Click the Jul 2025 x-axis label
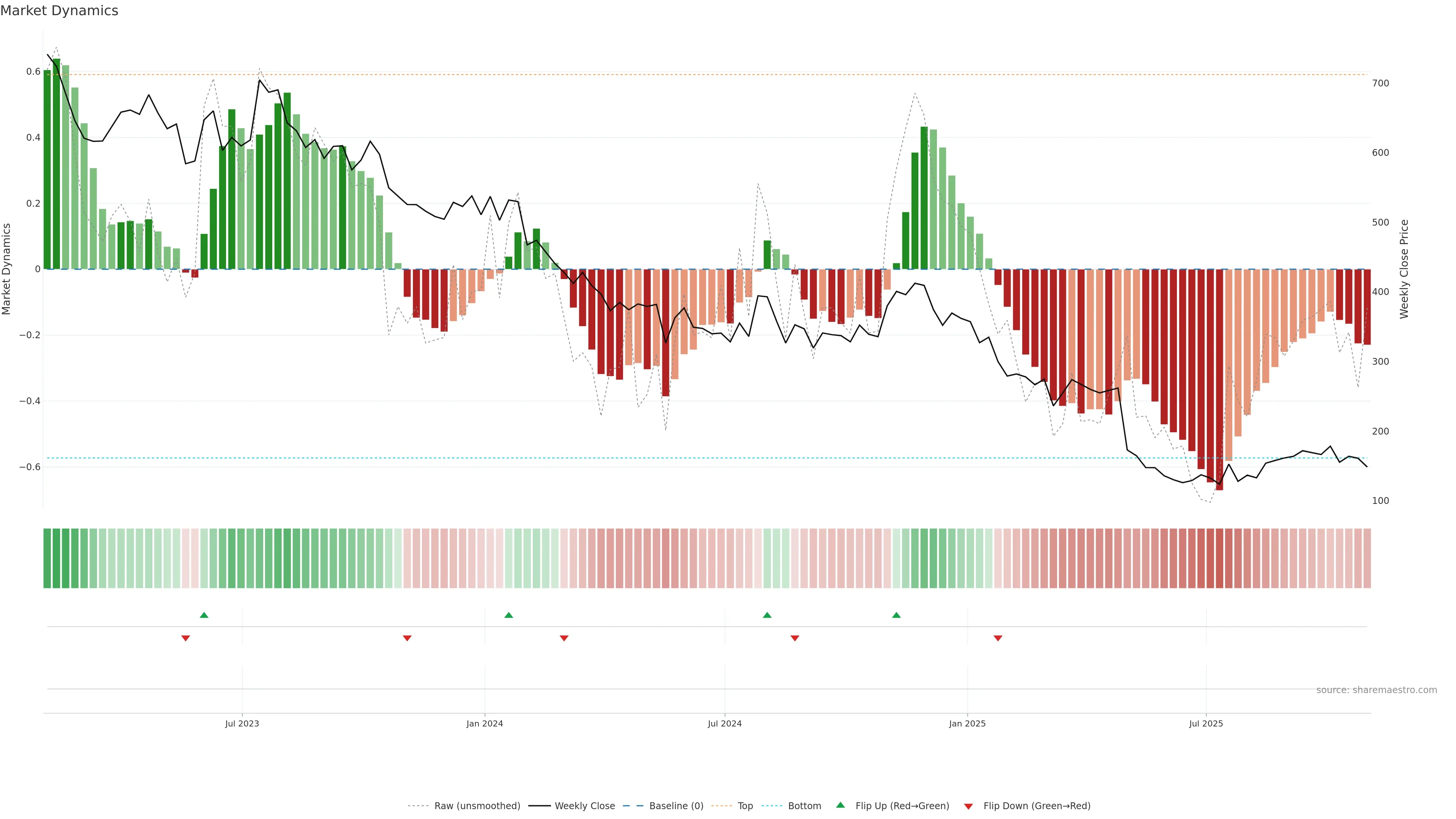 (1206, 723)
